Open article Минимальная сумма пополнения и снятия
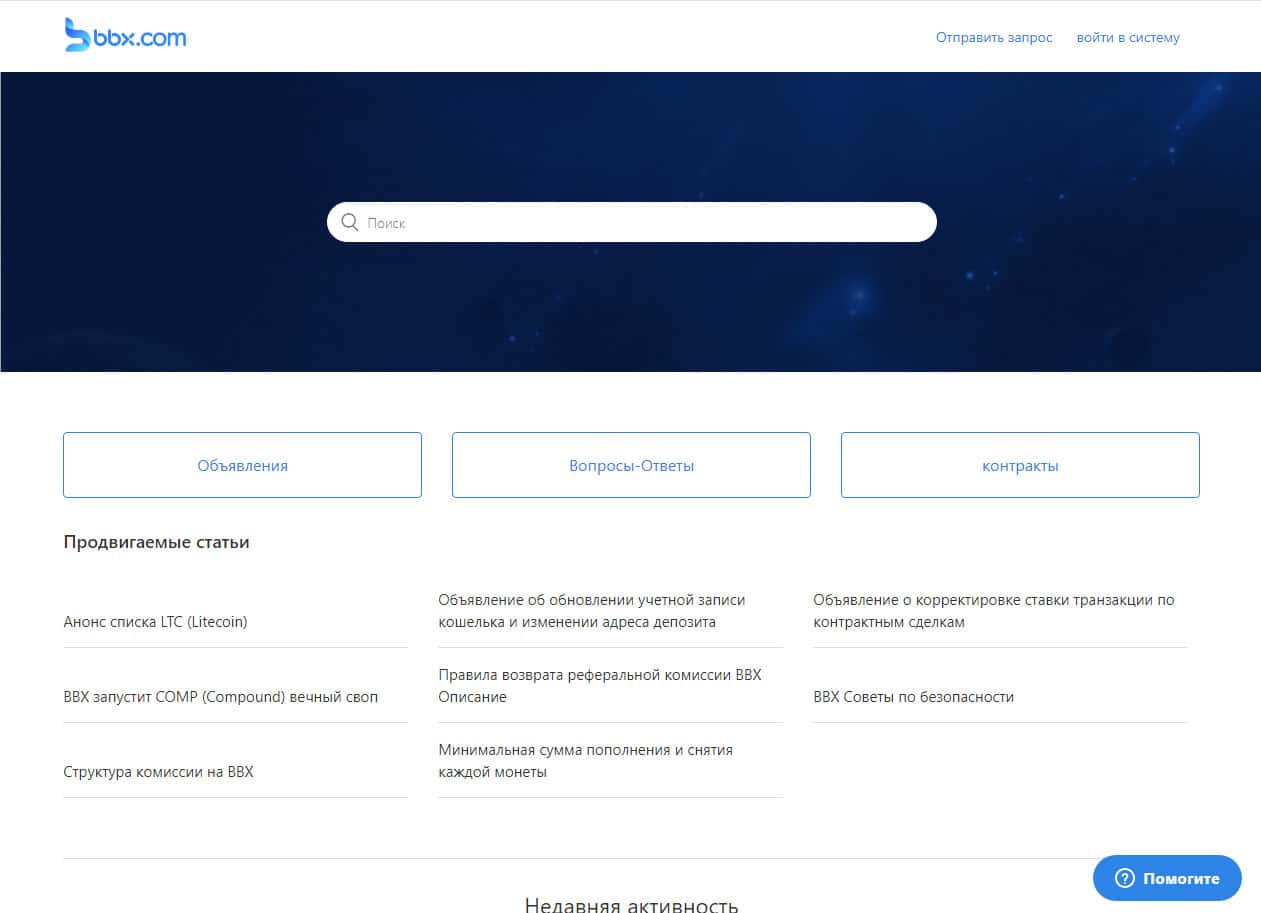This screenshot has height=913, width=1261. [586, 760]
